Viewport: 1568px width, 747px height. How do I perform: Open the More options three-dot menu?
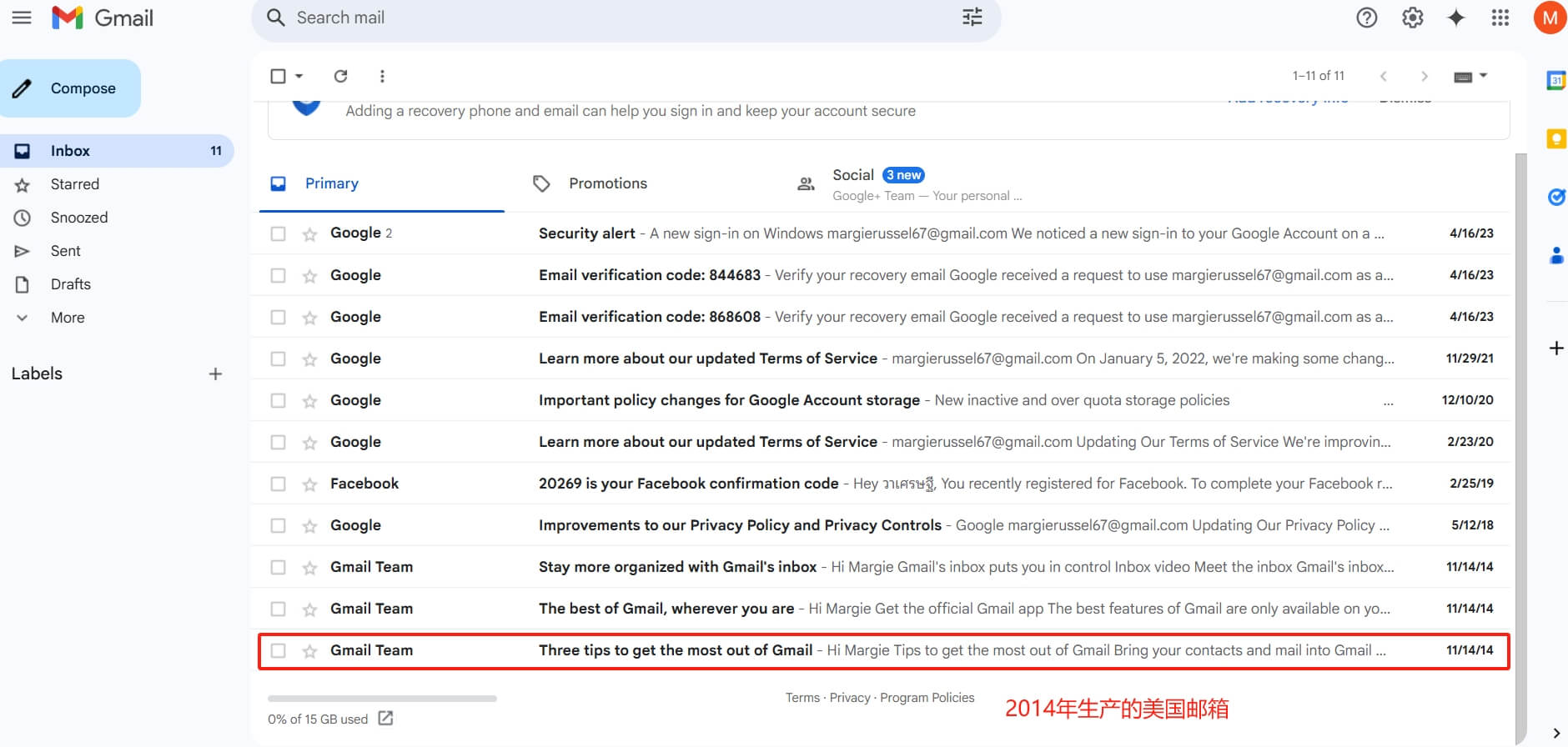pos(382,76)
